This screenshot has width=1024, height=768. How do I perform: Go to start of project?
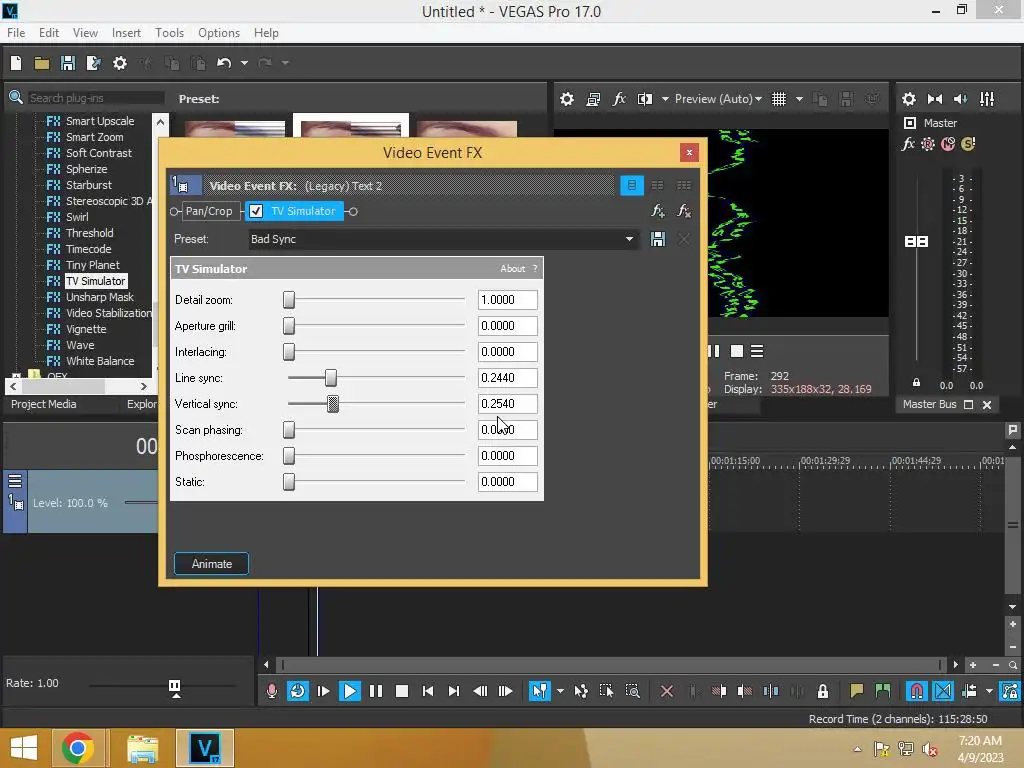428,691
